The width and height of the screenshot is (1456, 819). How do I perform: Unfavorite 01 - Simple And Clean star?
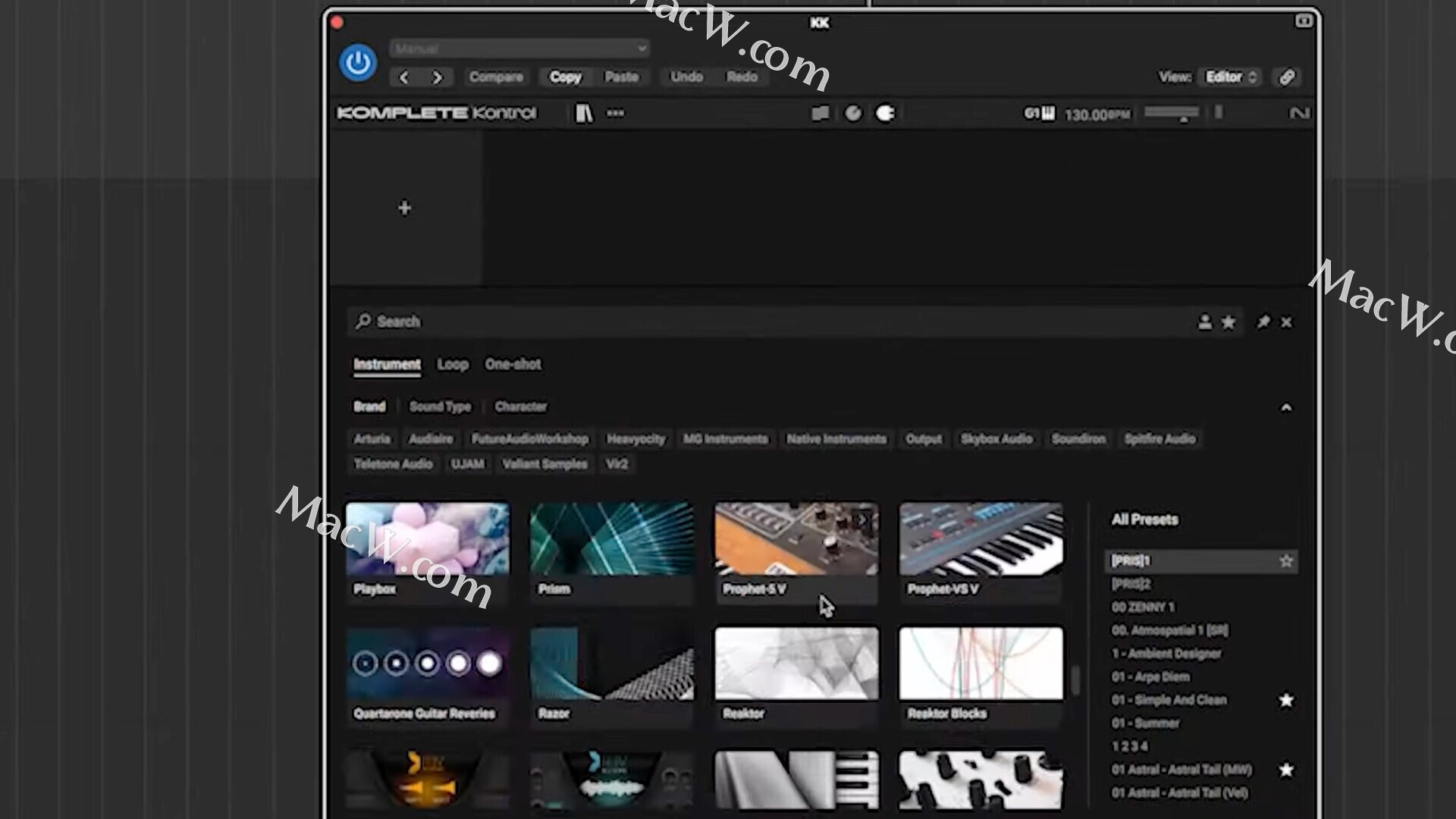(1286, 700)
